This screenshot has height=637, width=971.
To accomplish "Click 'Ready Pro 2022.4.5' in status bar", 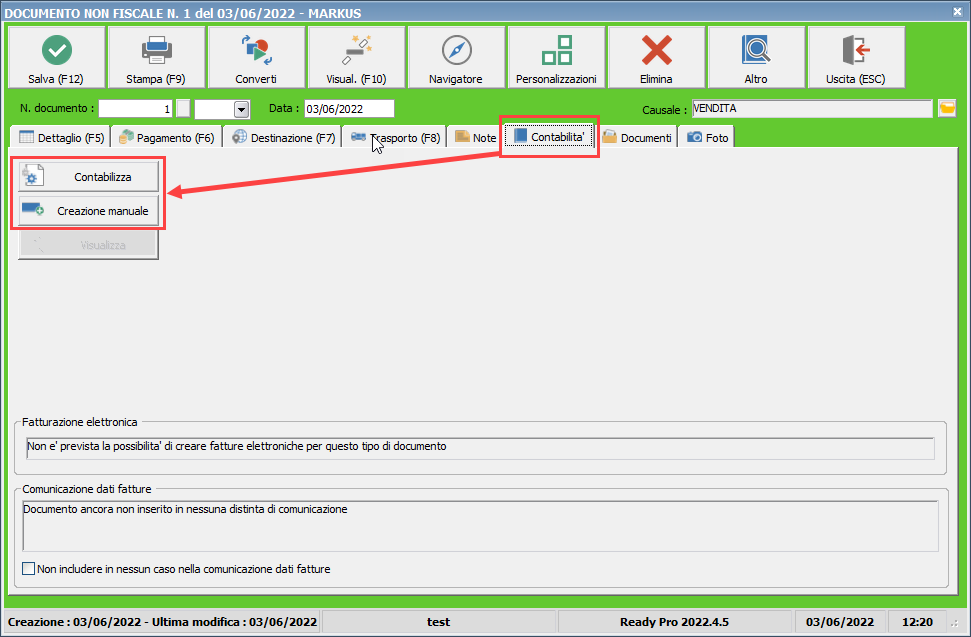I will point(674,622).
